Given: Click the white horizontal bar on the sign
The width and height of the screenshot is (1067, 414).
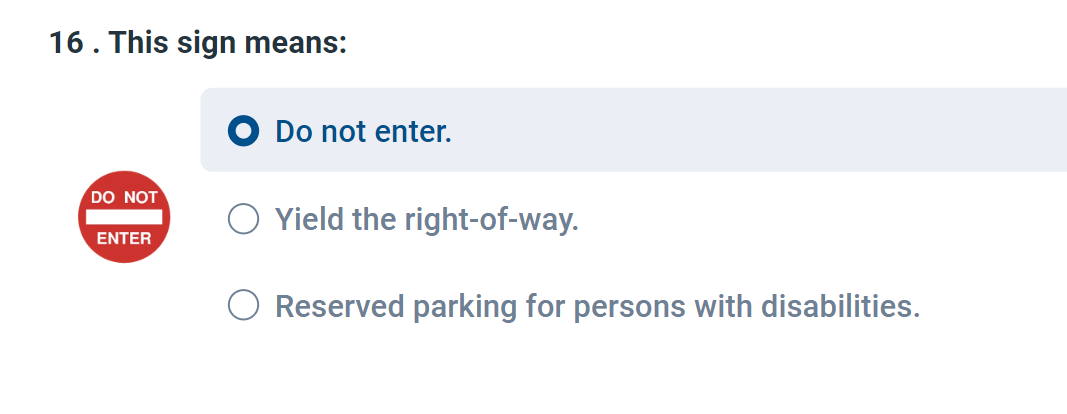Looking at the screenshot, I should click(x=124, y=217).
